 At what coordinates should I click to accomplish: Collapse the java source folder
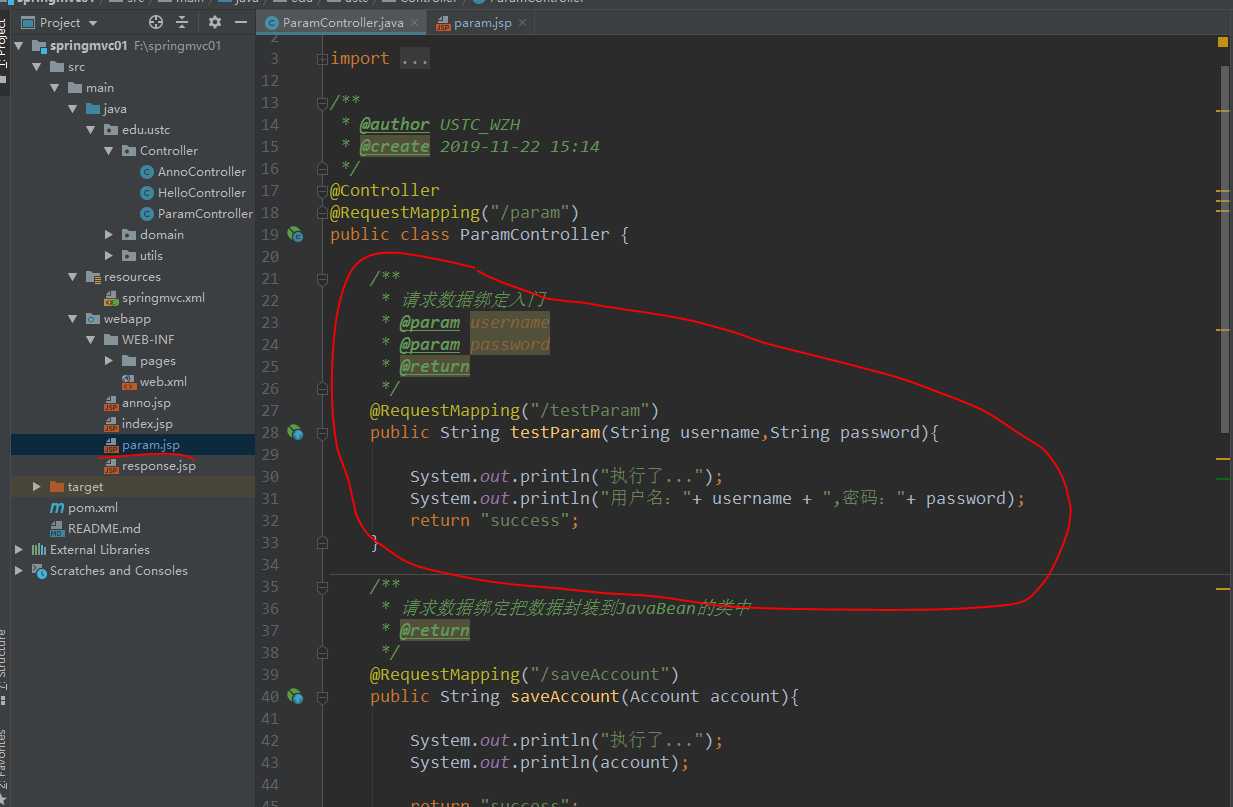pos(73,109)
